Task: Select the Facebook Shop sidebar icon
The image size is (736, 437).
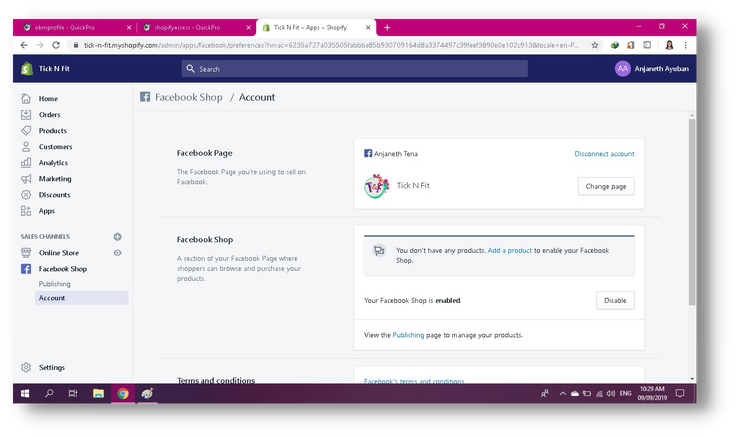Action: [x=26, y=268]
